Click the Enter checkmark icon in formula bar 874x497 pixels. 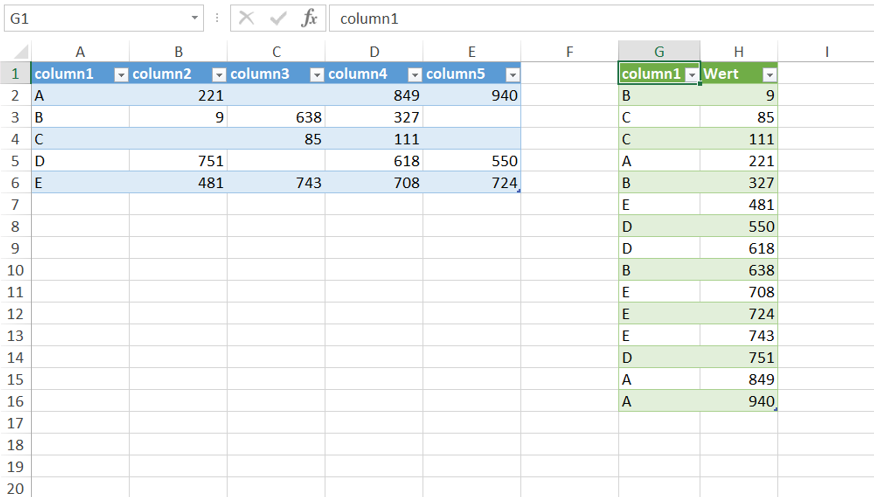click(x=278, y=18)
